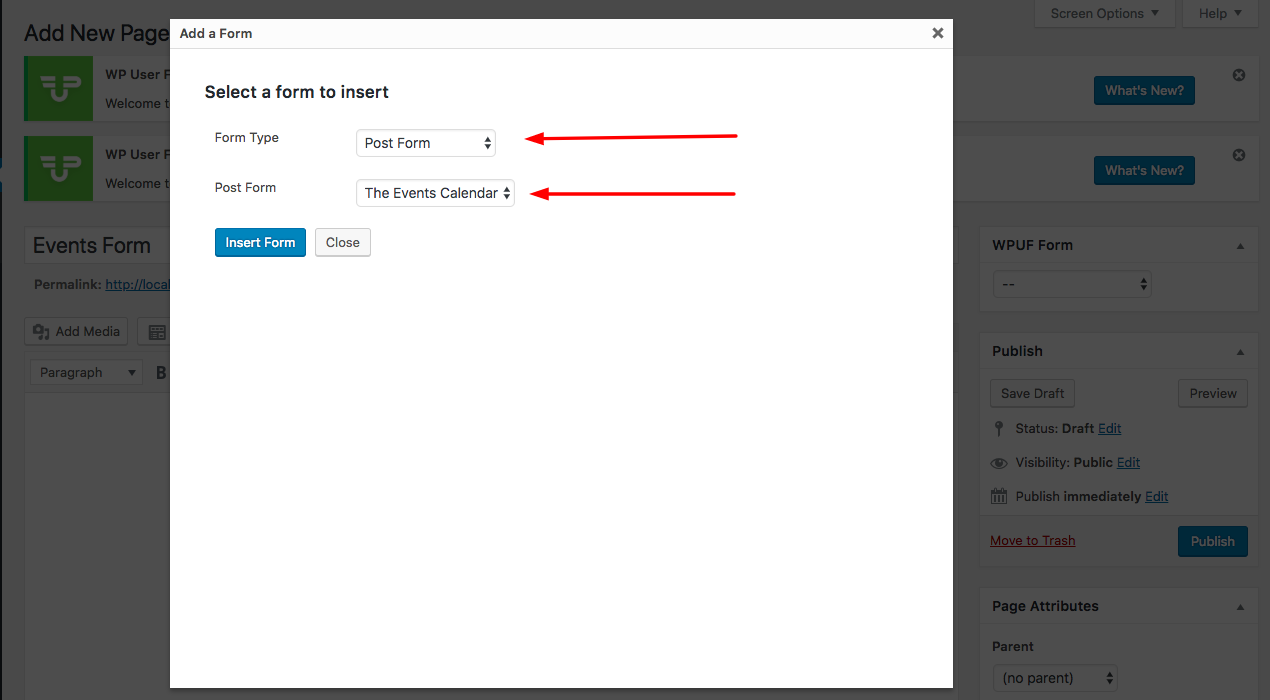This screenshot has width=1270, height=700.
Task: Collapse the WPUF Form panel
Action: (x=1240, y=245)
